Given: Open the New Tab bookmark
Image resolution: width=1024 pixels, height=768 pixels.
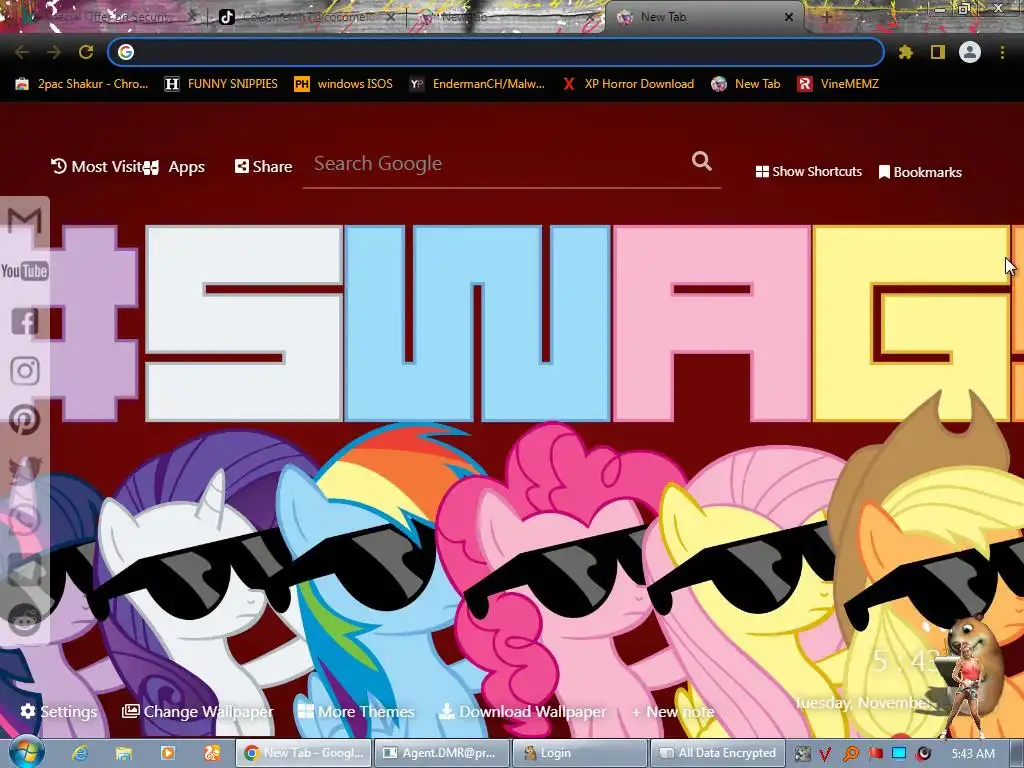Looking at the screenshot, I should [x=746, y=84].
